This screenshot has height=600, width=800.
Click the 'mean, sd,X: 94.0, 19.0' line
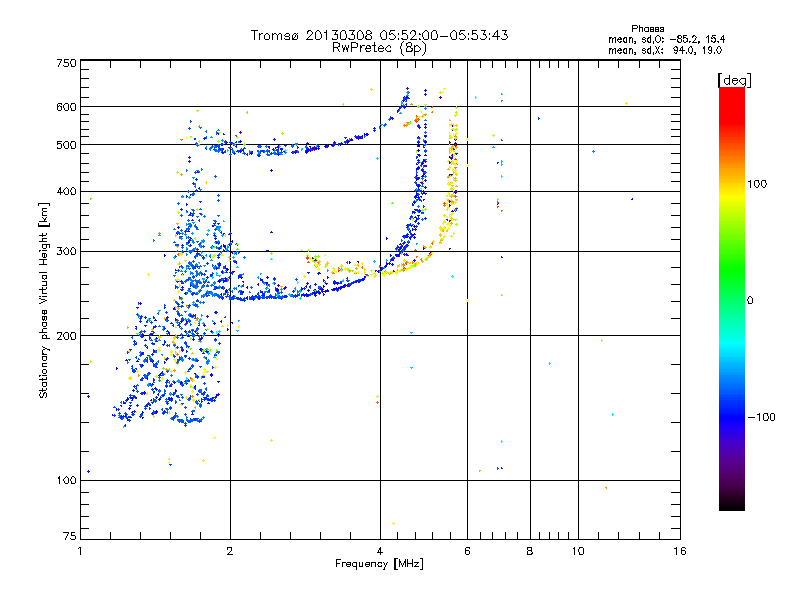tap(665, 50)
